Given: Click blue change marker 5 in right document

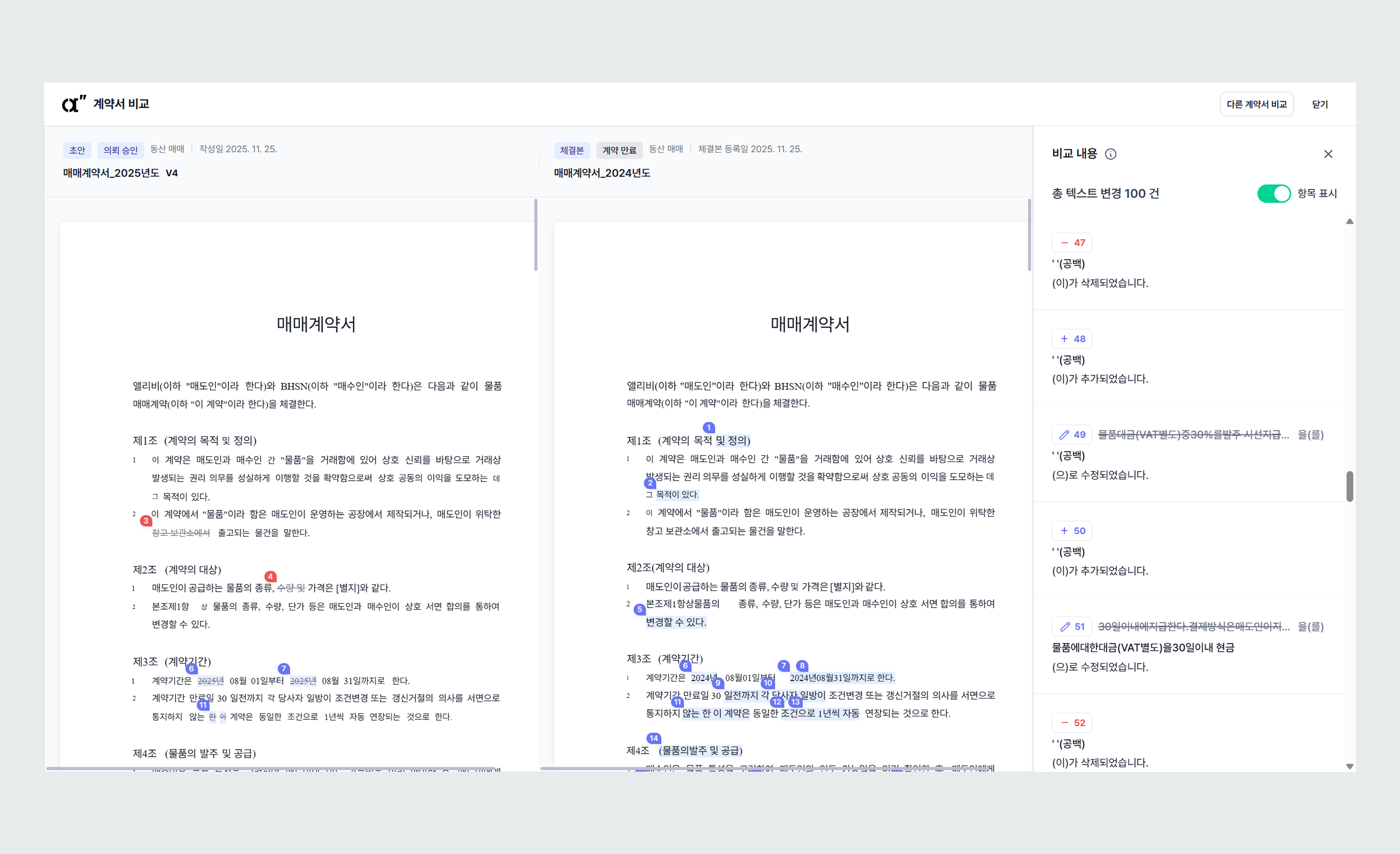Looking at the screenshot, I should 640,609.
